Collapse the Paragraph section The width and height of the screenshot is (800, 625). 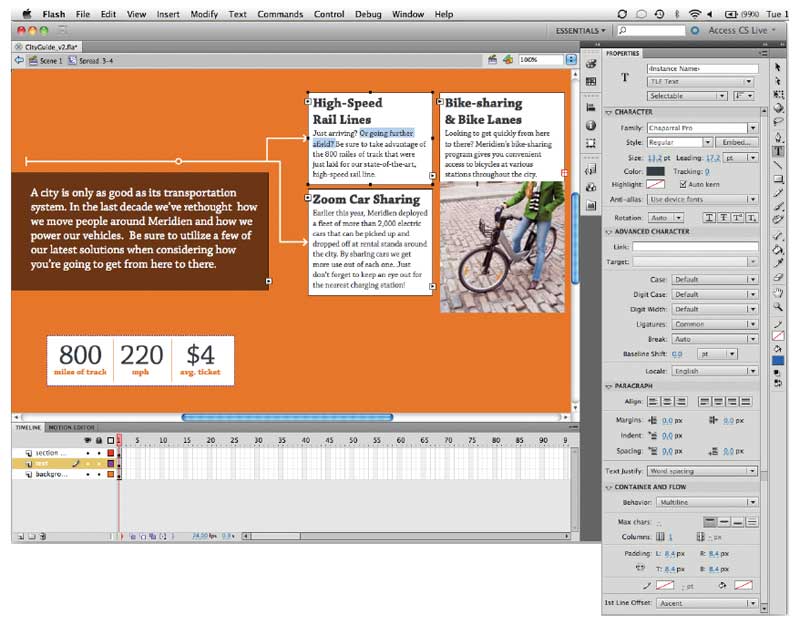tap(609, 386)
